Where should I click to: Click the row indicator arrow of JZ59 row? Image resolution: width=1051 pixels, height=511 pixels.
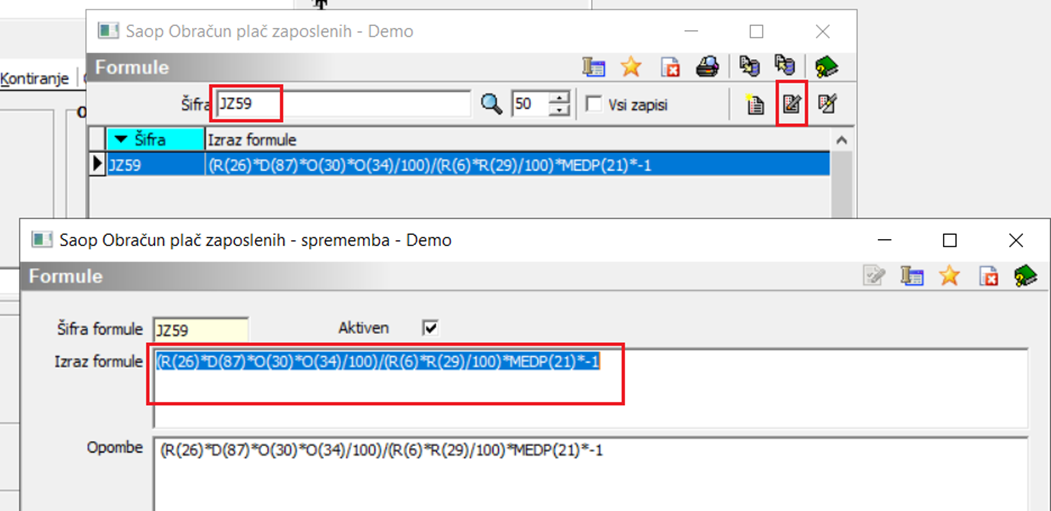coord(97,164)
